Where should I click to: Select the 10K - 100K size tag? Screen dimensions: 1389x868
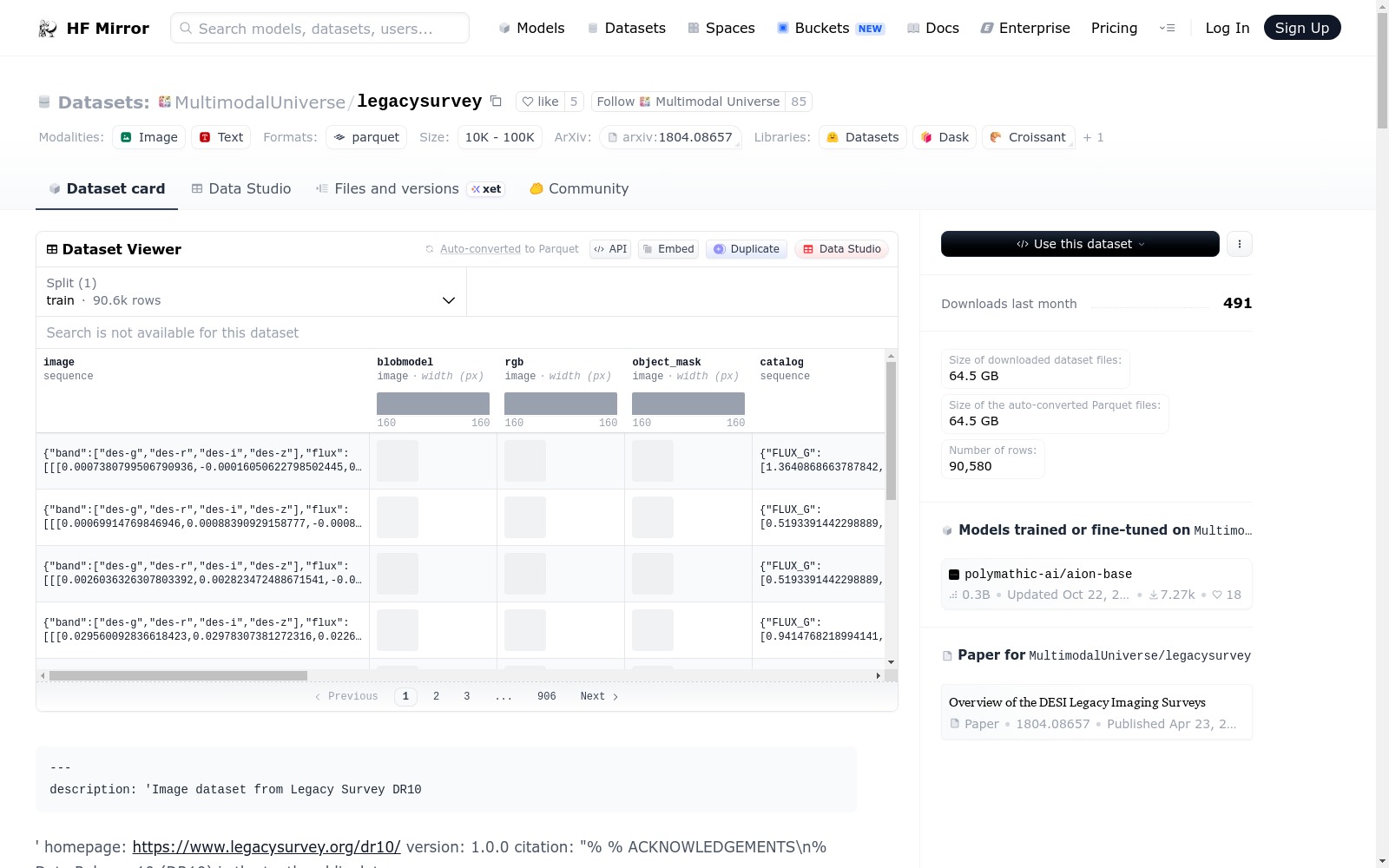[500, 137]
